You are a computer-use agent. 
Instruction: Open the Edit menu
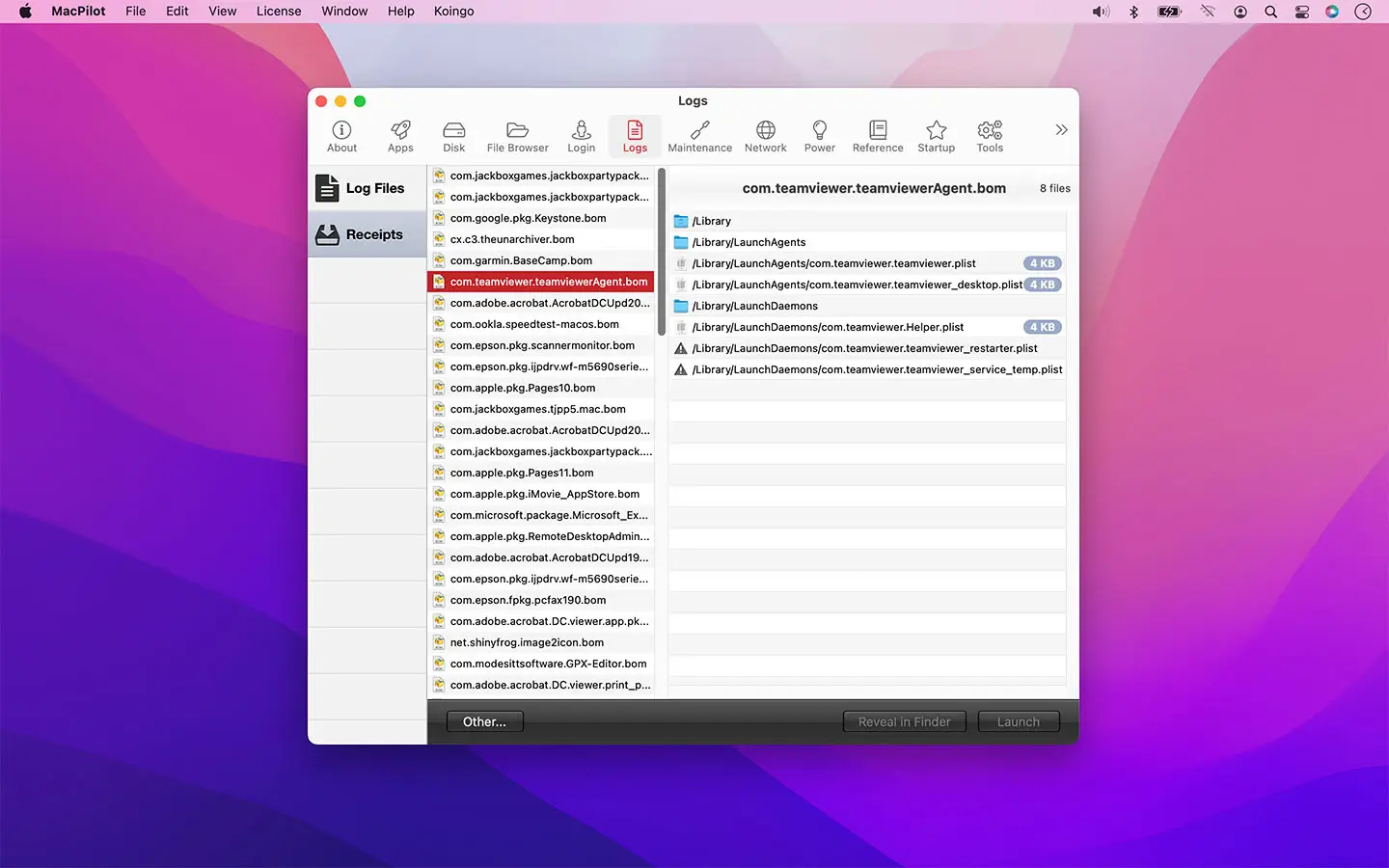pyautogui.click(x=177, y=12)
